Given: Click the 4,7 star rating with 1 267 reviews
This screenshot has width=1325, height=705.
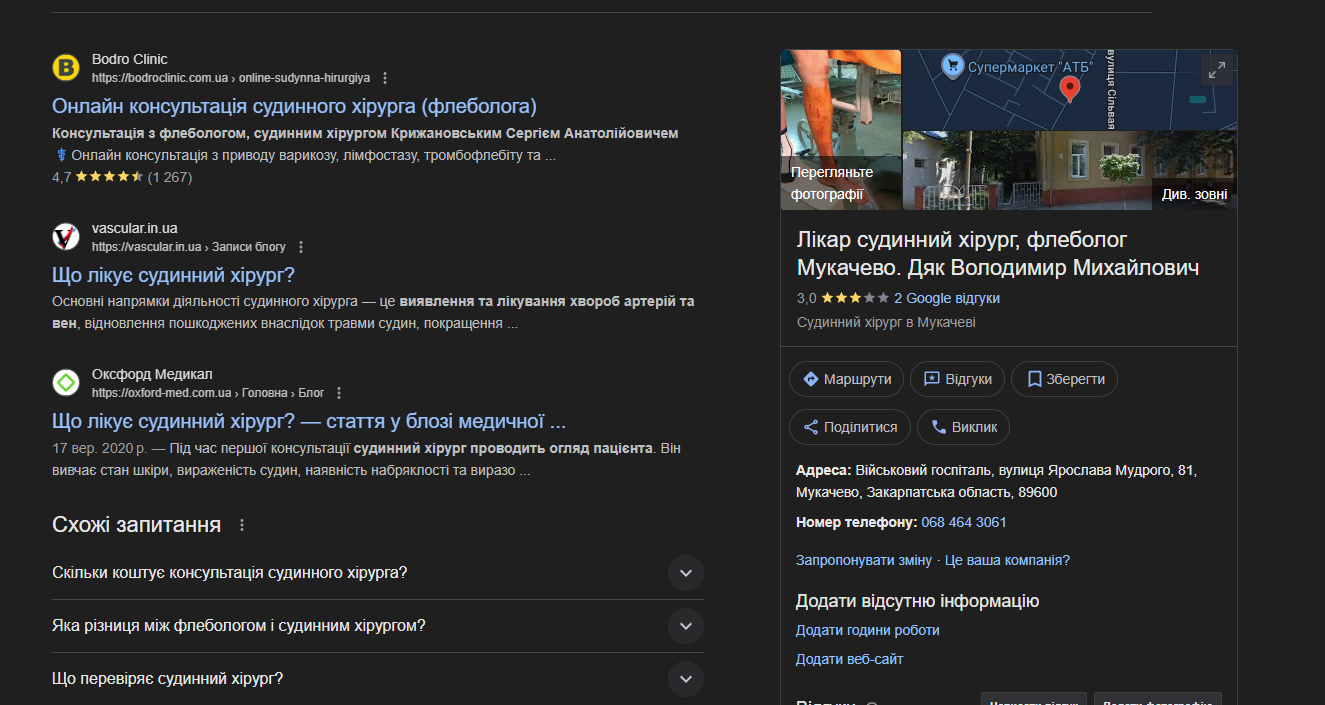Looking at the screenshot, I should [122, 177].
